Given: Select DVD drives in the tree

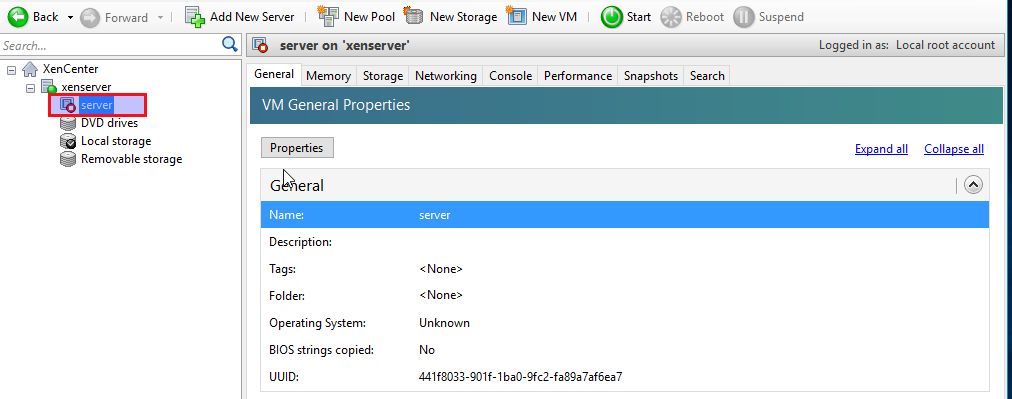Looking at the screenshot, I should coord(109,123).
